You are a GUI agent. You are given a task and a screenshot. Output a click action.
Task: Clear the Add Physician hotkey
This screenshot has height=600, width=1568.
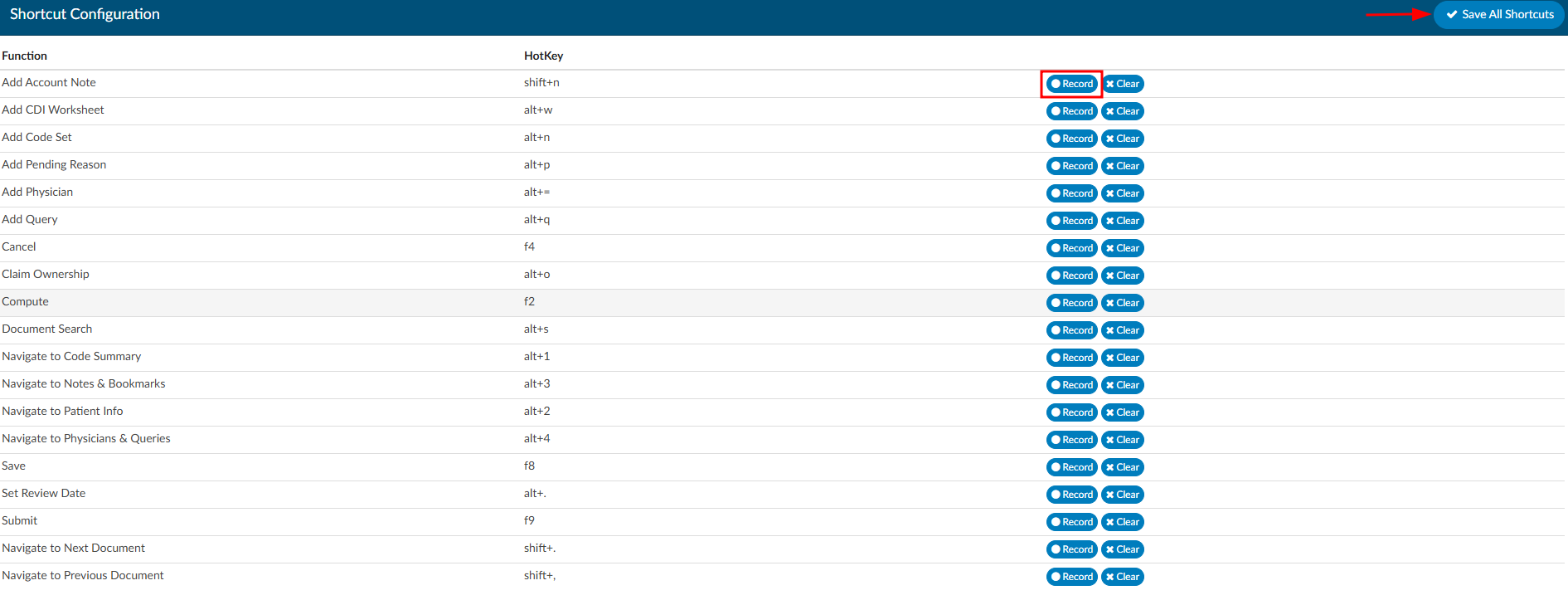coord(1122,193)
